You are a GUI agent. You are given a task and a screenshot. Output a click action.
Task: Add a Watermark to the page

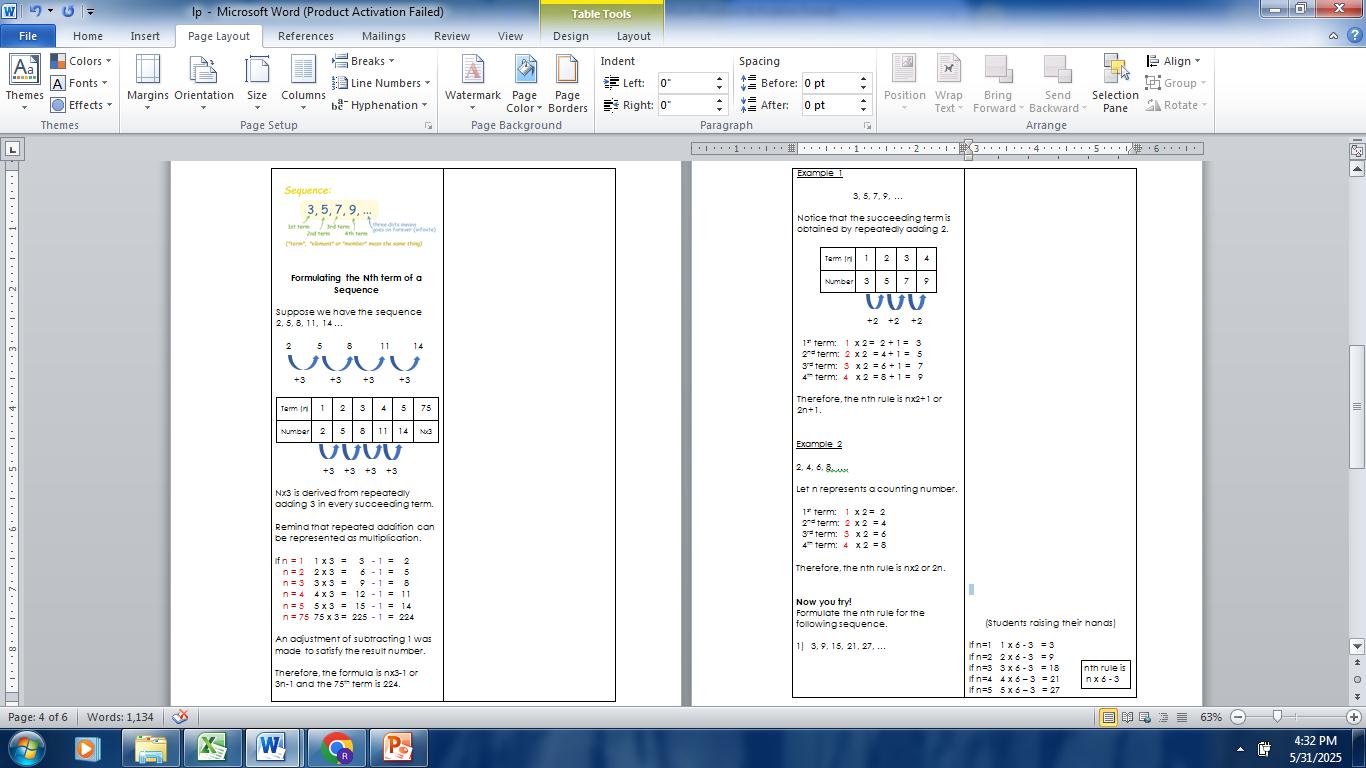(473, 83)
